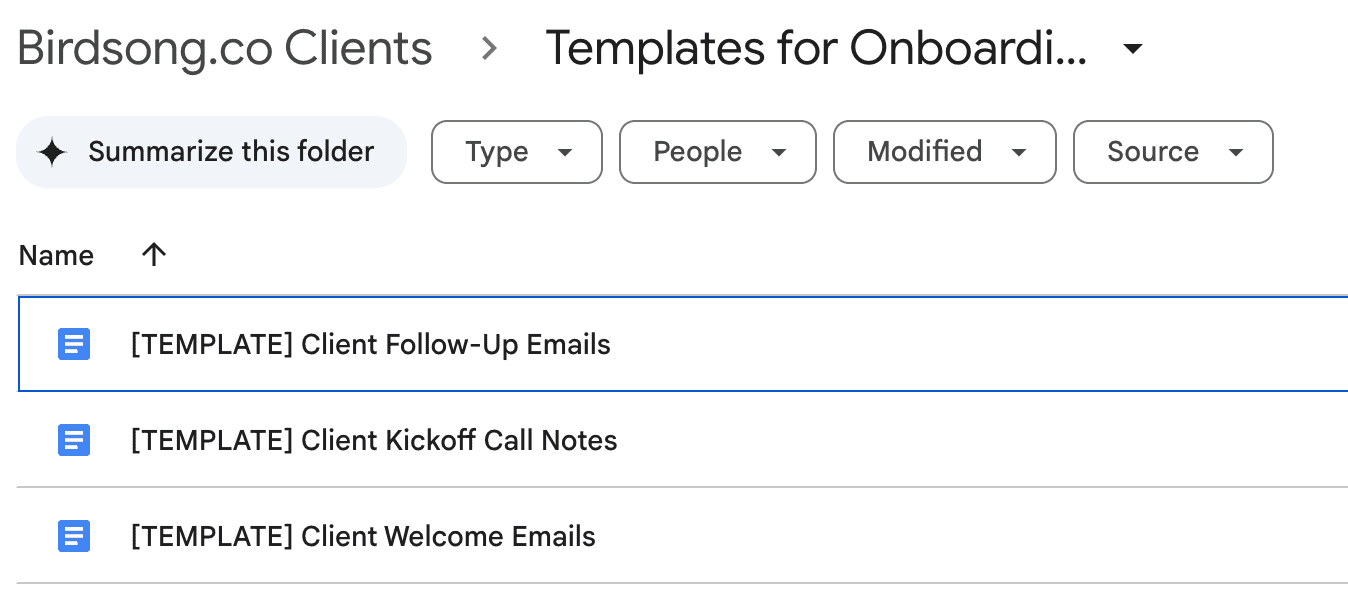The width and height of the screenshot is (1348, 600).
Task: Open the Type filter dropdown
Action: [516, 152]
